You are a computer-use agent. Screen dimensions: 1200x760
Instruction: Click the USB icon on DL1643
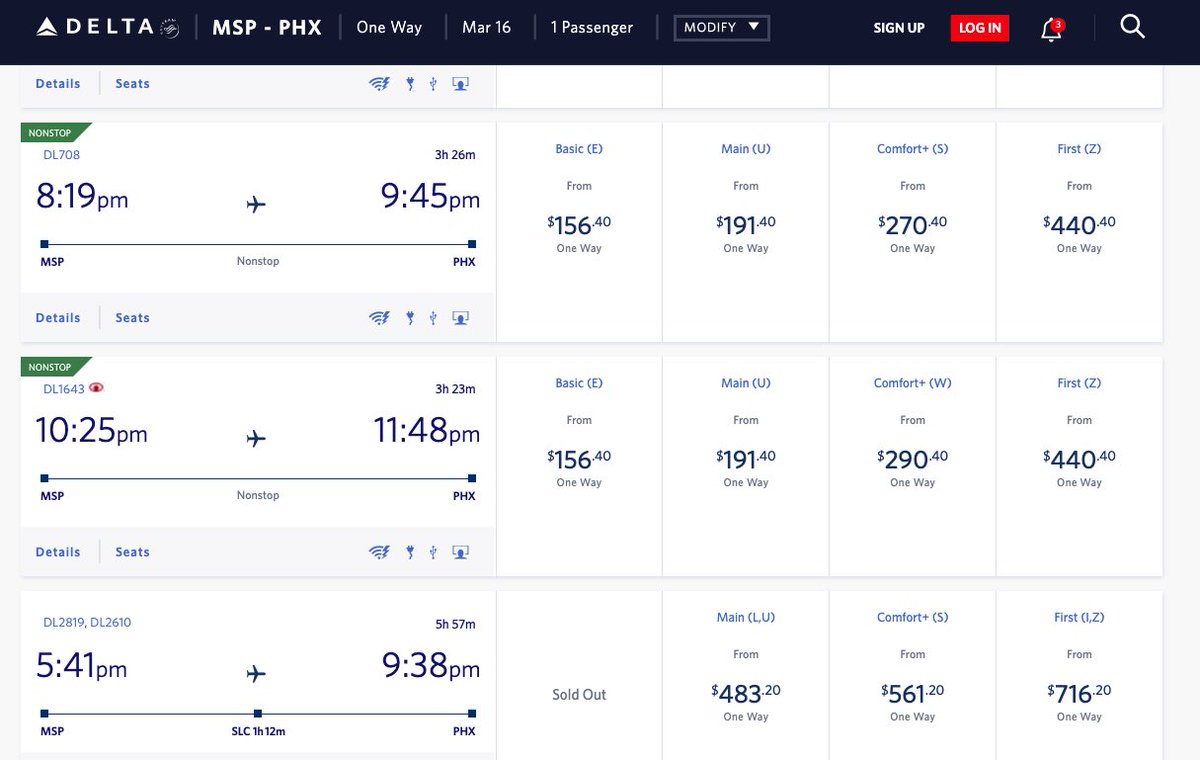pyautogui.click(x=433, y=552)
